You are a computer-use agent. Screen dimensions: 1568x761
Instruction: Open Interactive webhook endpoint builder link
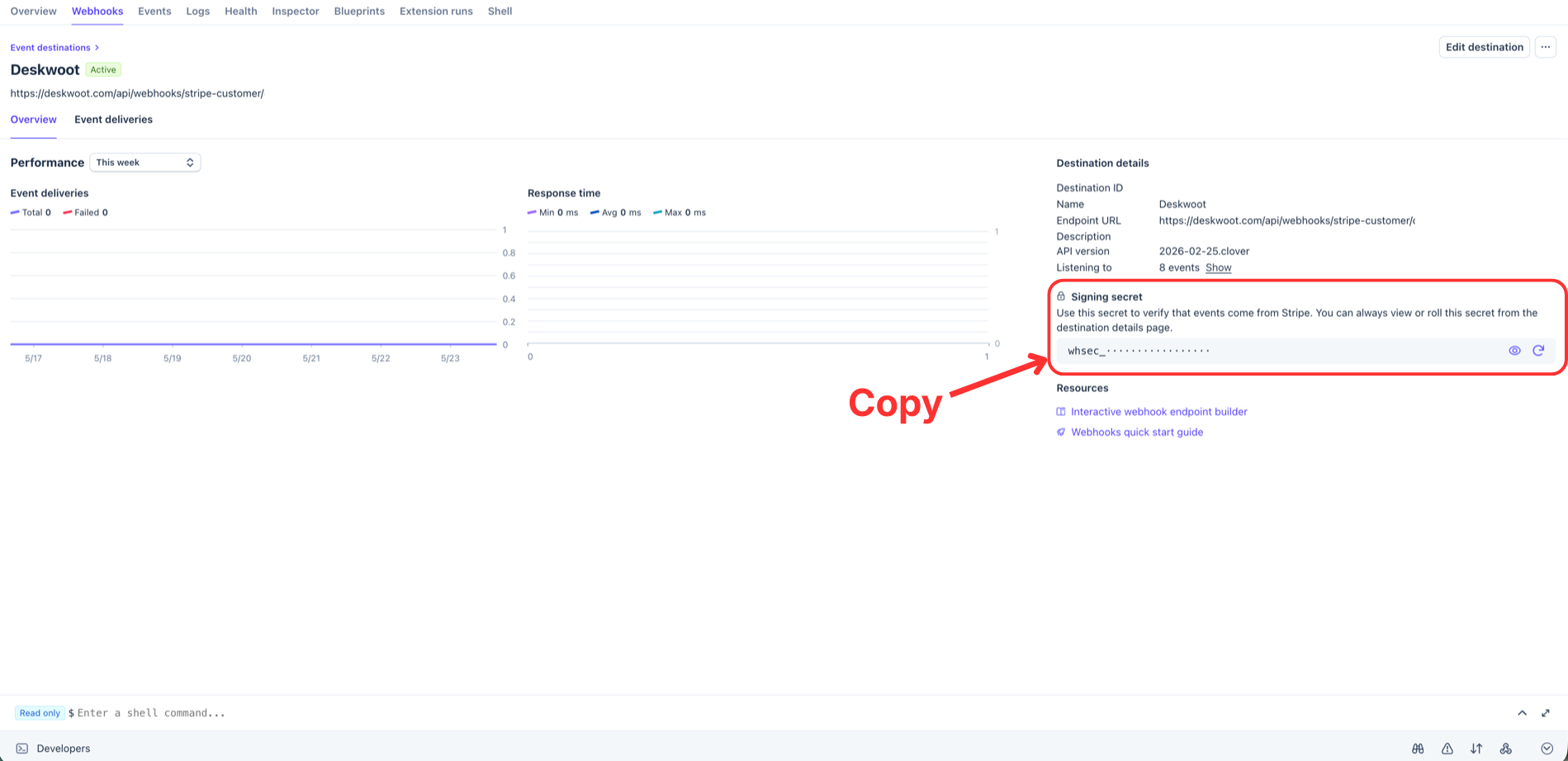click(1158, 412)
